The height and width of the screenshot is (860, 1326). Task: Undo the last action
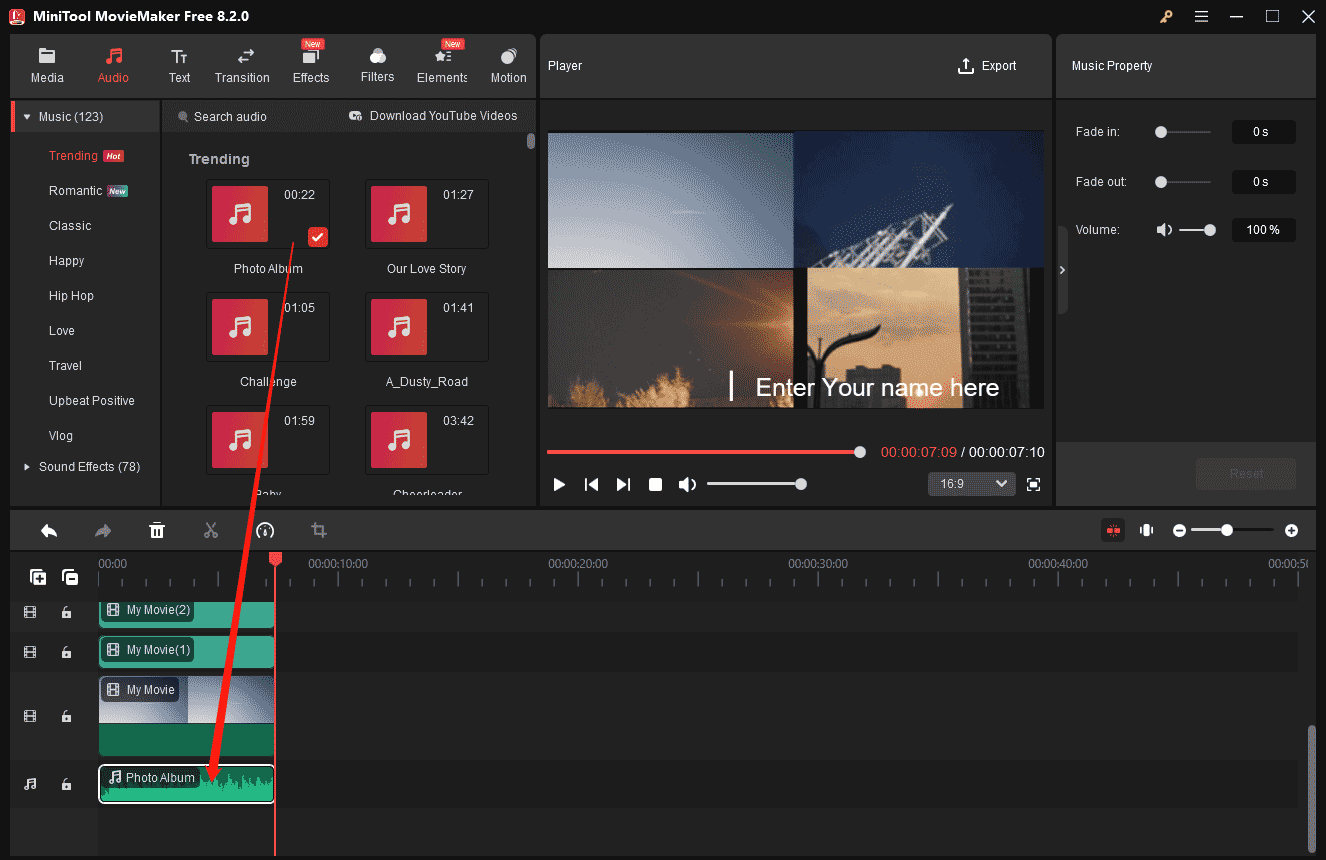[x=49, y=531]
